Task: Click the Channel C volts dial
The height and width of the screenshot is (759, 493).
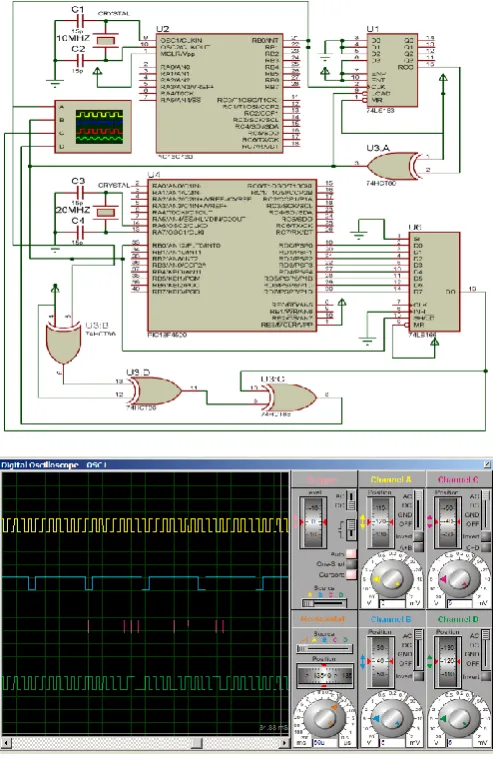Action: pos(459,579)
